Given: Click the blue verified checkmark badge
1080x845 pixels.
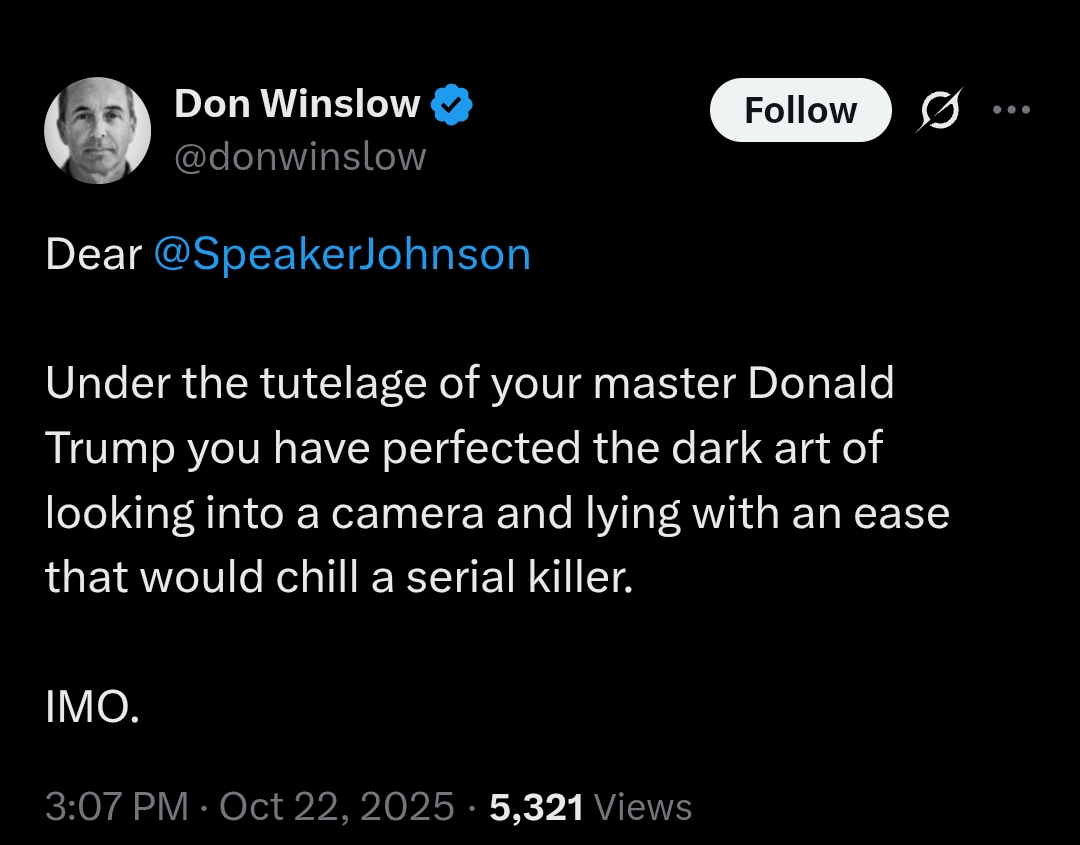Looking at the screenshot, I should pos(451,104).
